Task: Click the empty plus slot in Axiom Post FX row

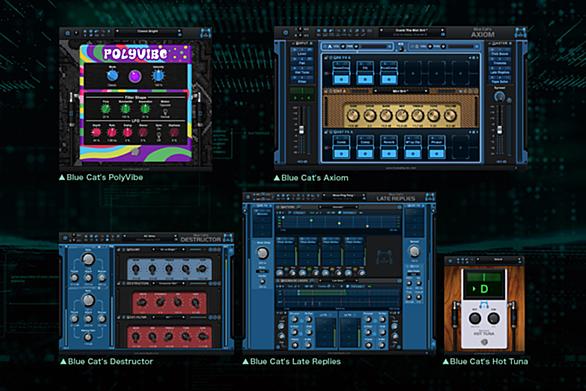Action: point(460,147)
